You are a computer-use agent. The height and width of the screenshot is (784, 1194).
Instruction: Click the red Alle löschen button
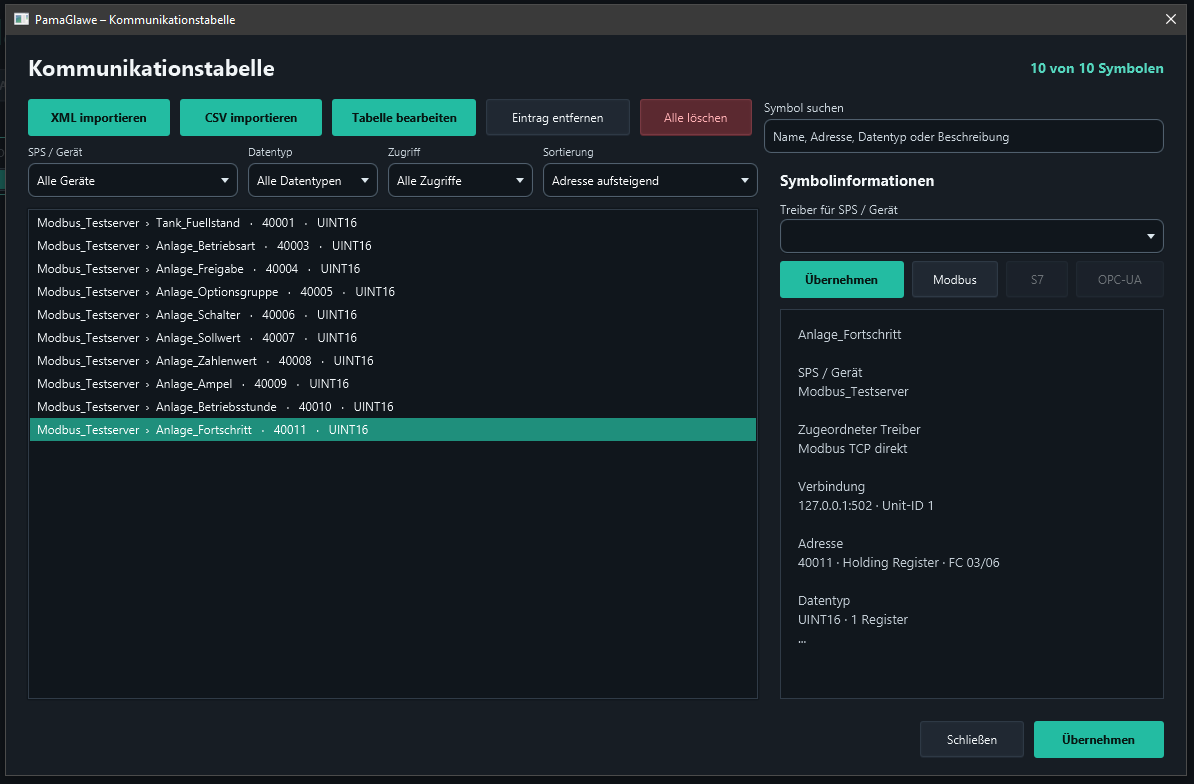point(695,118)
